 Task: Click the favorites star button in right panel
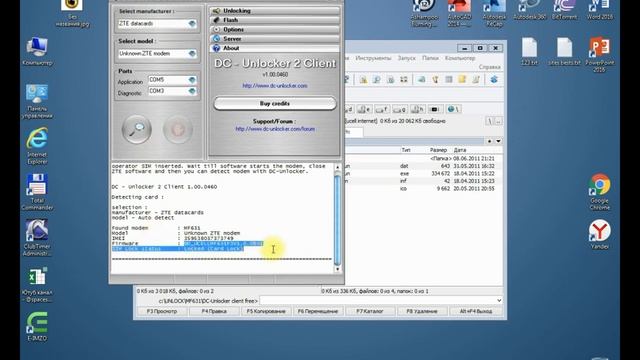click(x=489, y=141)
